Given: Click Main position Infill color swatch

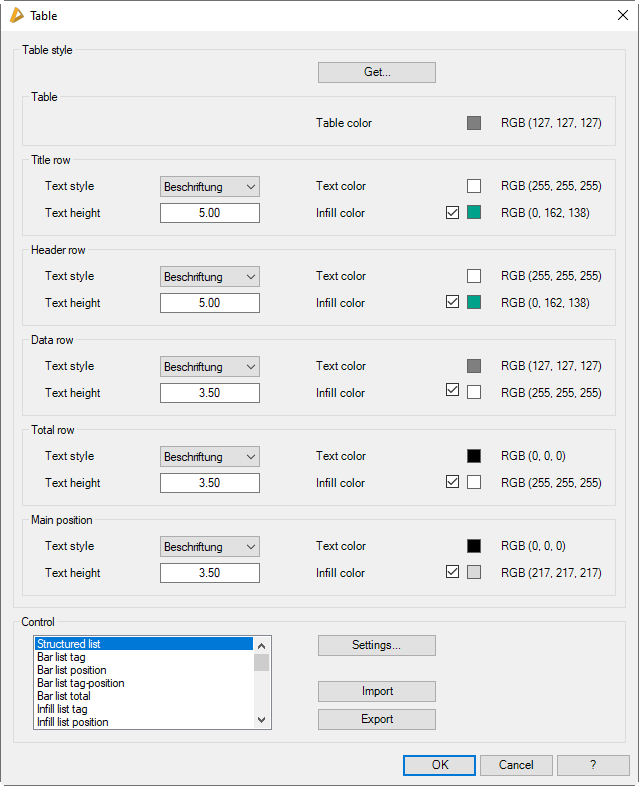Looking at the screenshot, I should coord(474,573).
